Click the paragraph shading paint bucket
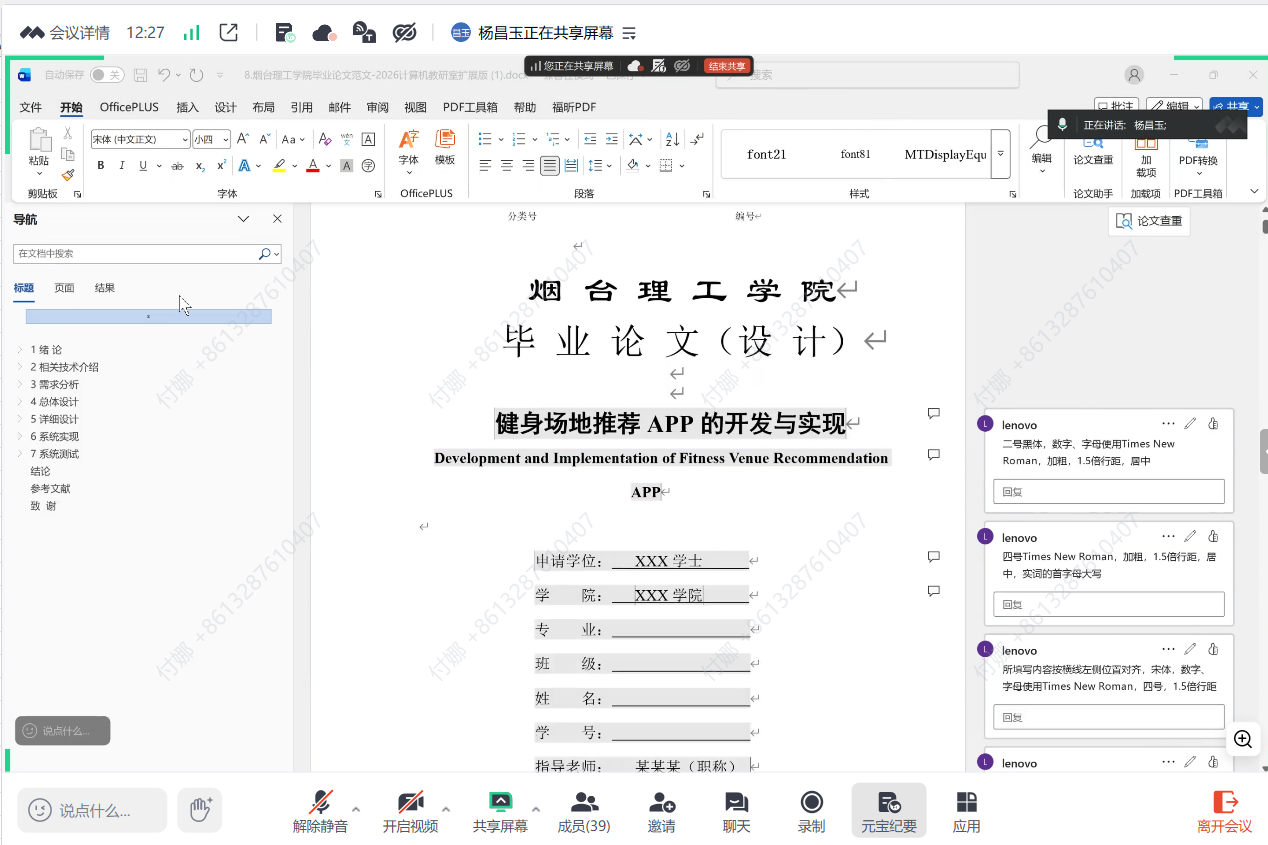 point(633,165)
